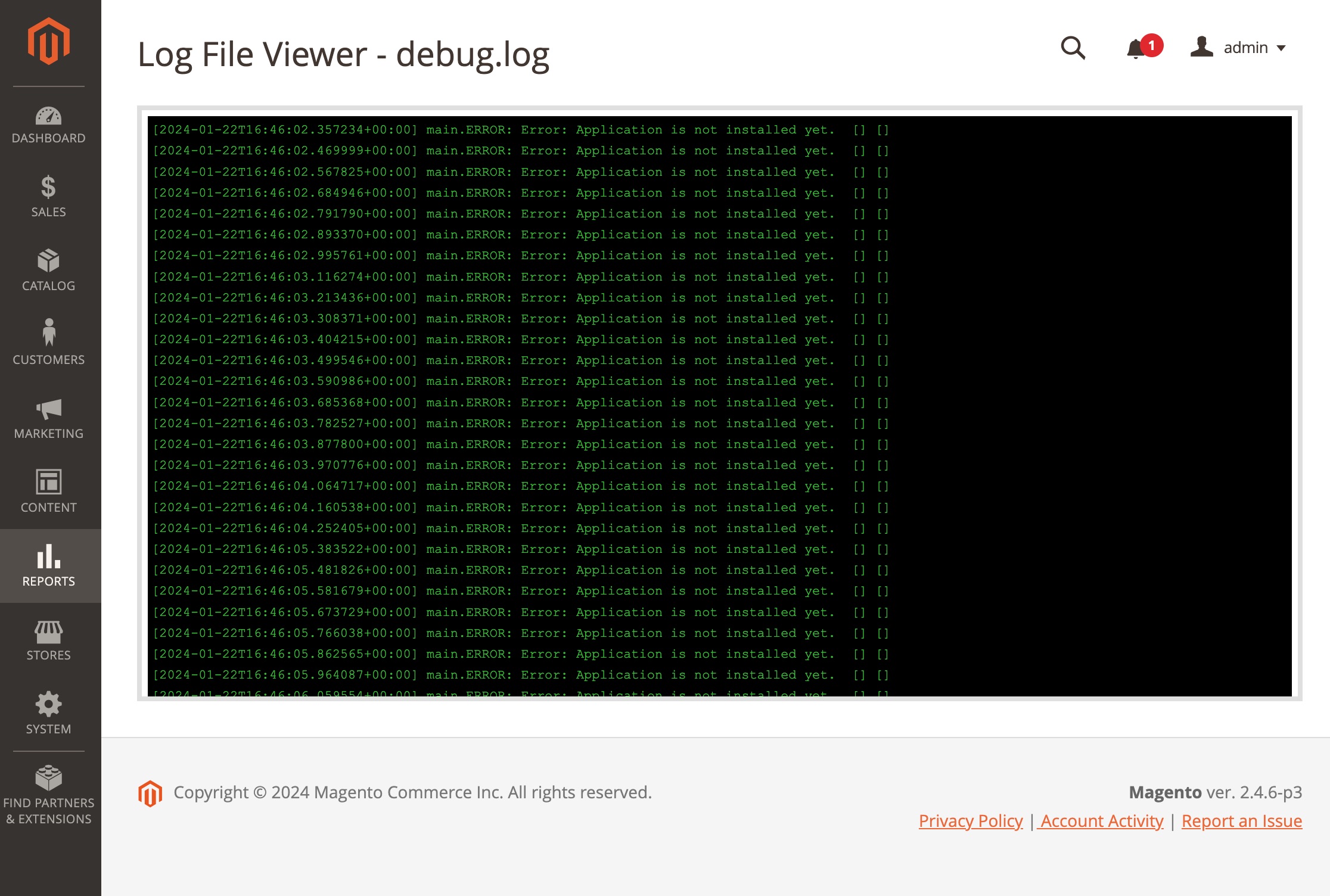Click the dropdown arrow next to admin
1330x896 pixels.
[1282, 48]
